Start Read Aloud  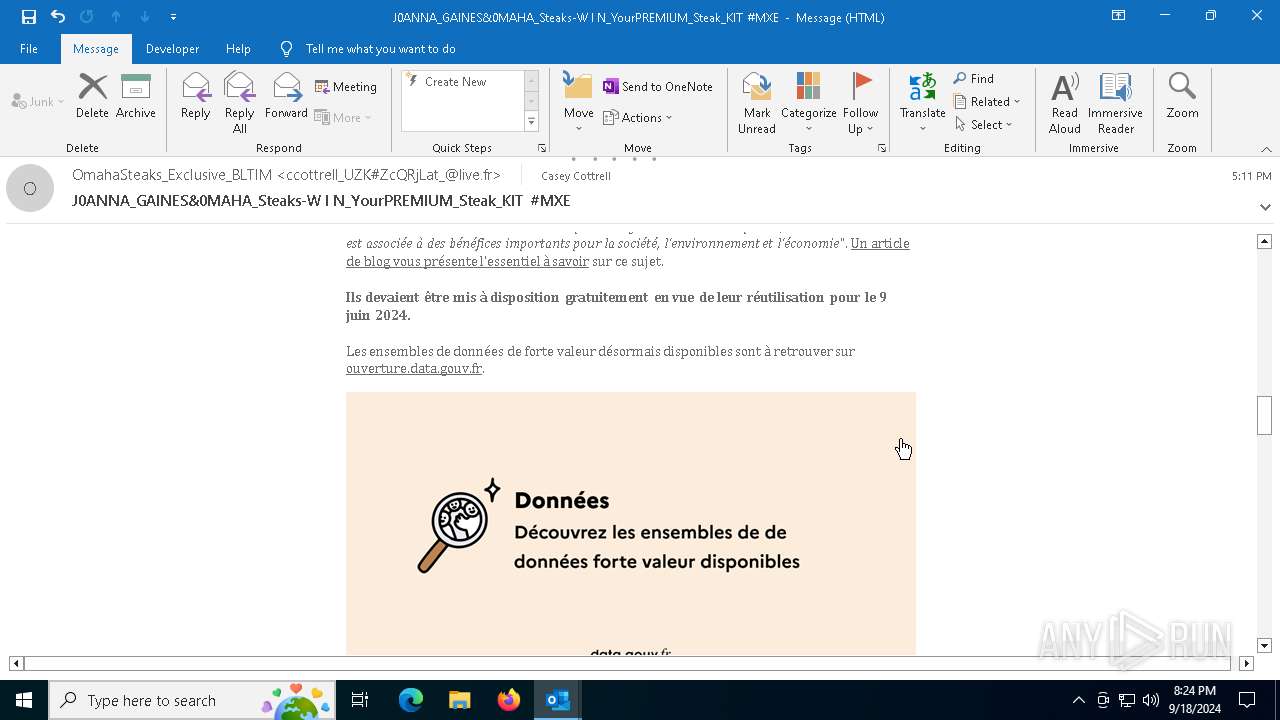point(1065,102)
